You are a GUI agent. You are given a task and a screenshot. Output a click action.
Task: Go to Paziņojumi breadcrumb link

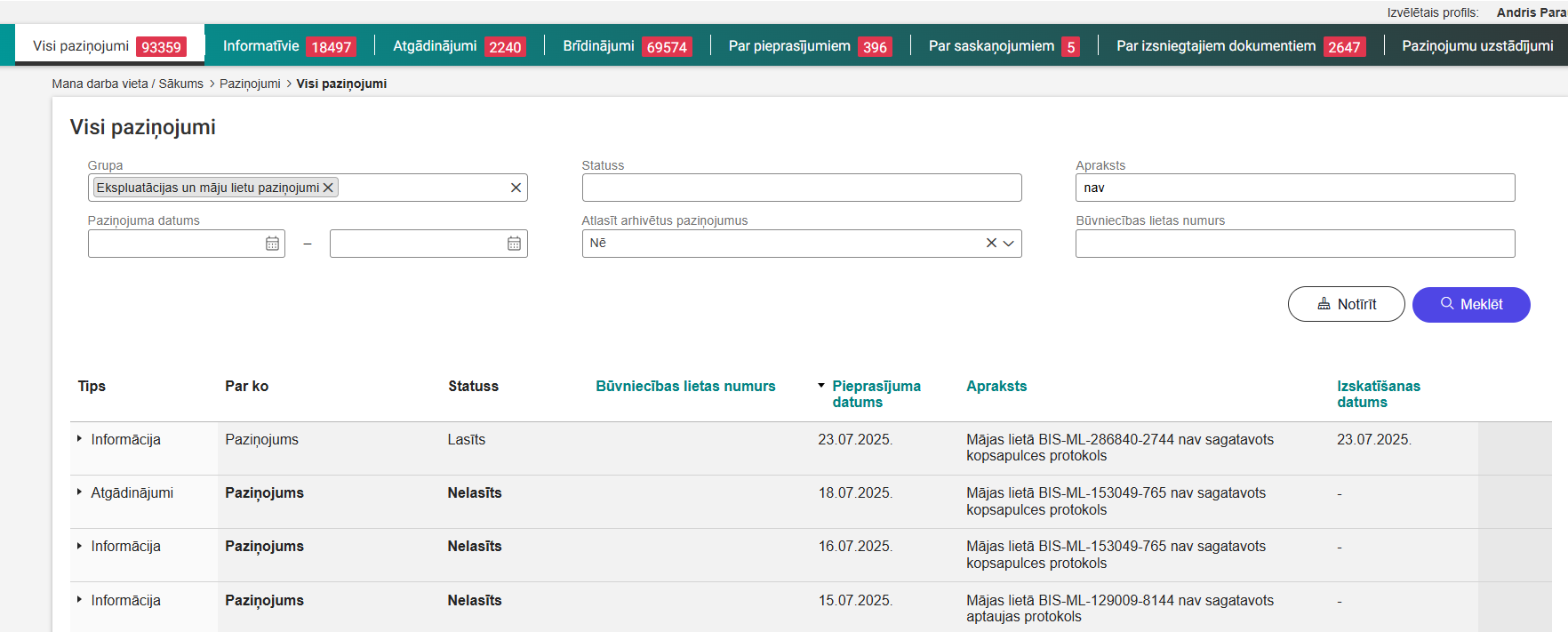(x=250, y=84)
